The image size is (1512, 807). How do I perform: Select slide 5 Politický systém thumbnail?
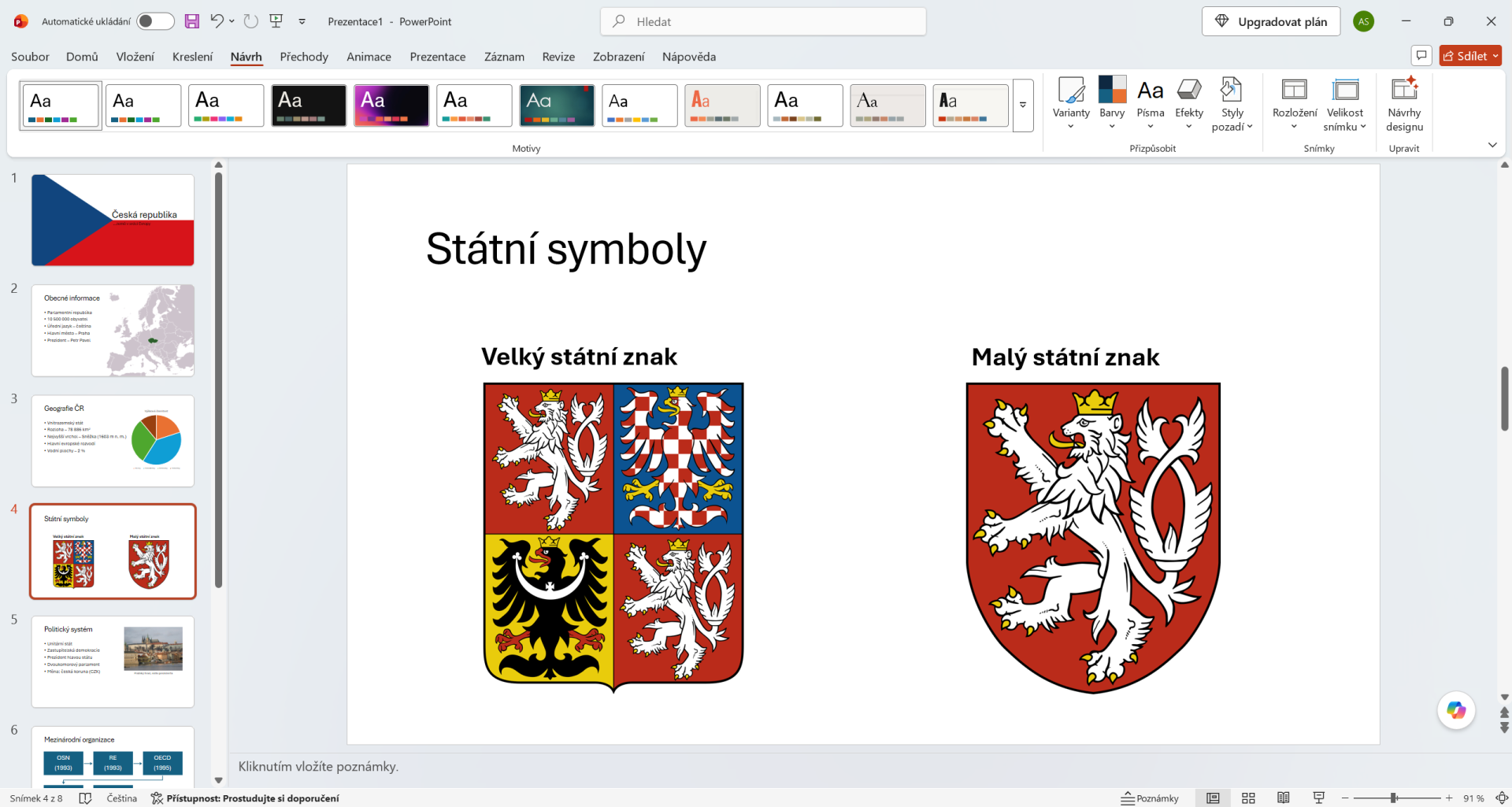[113, 661]
